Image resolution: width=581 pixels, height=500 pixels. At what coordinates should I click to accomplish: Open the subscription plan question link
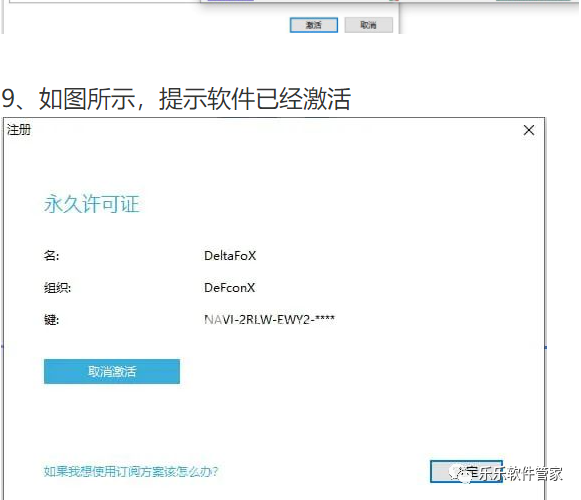(131, 471)
